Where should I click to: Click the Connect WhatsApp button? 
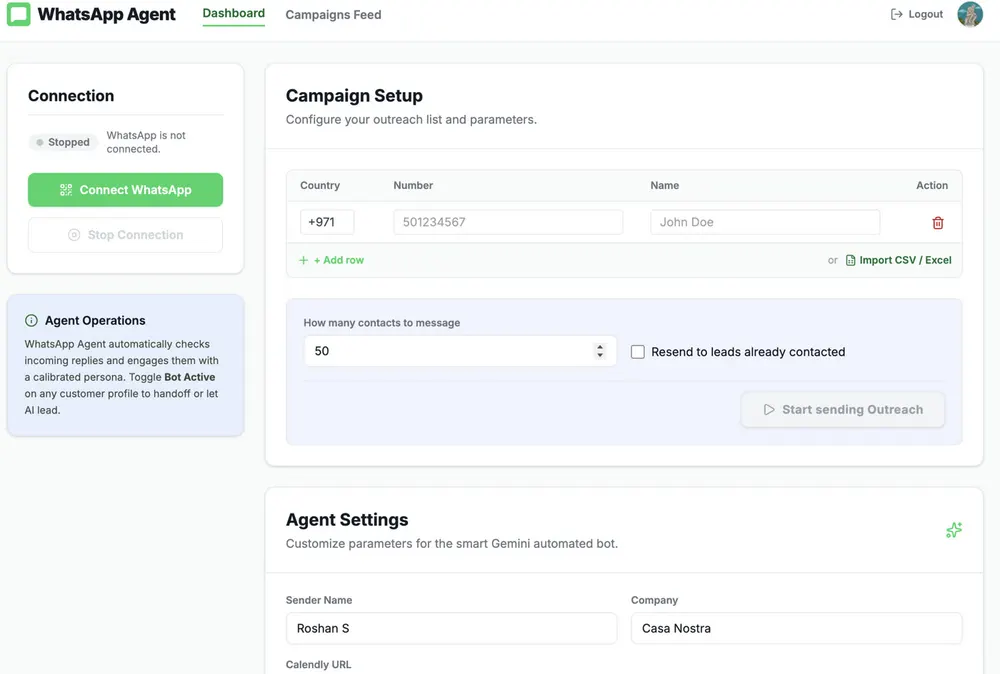tap(126, 190)
